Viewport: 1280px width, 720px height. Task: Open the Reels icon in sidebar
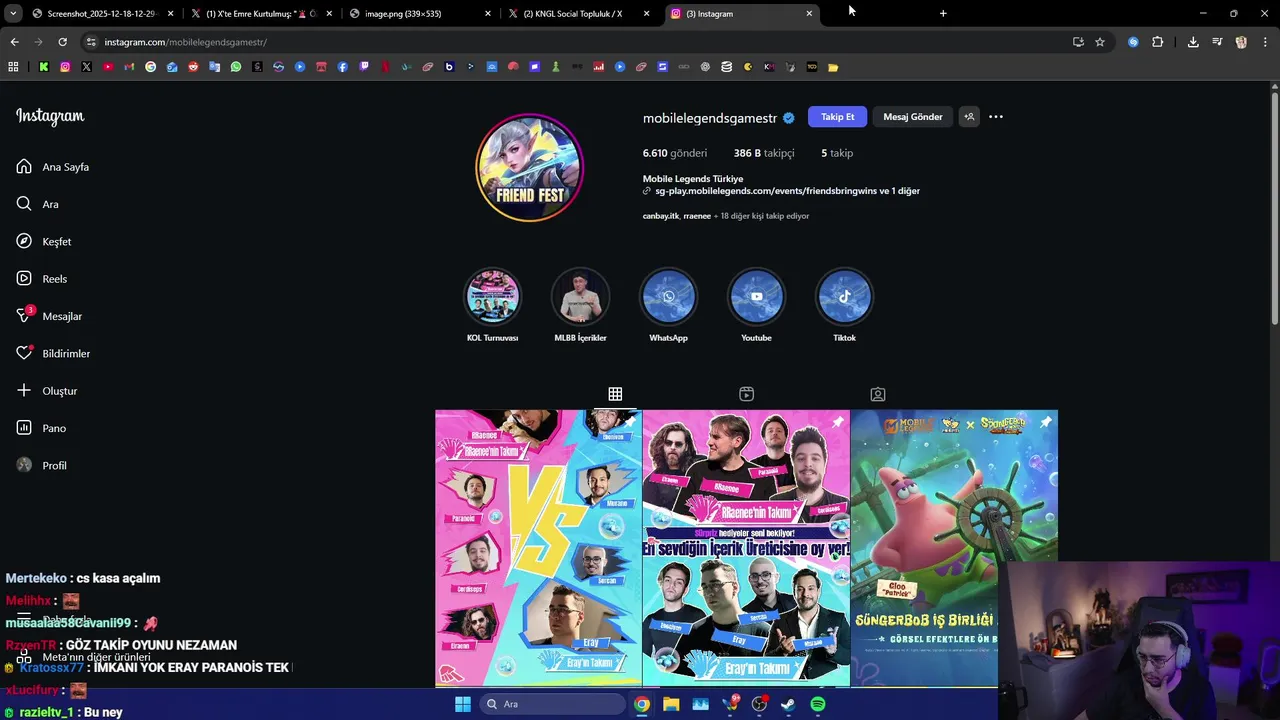coord(24,279)
